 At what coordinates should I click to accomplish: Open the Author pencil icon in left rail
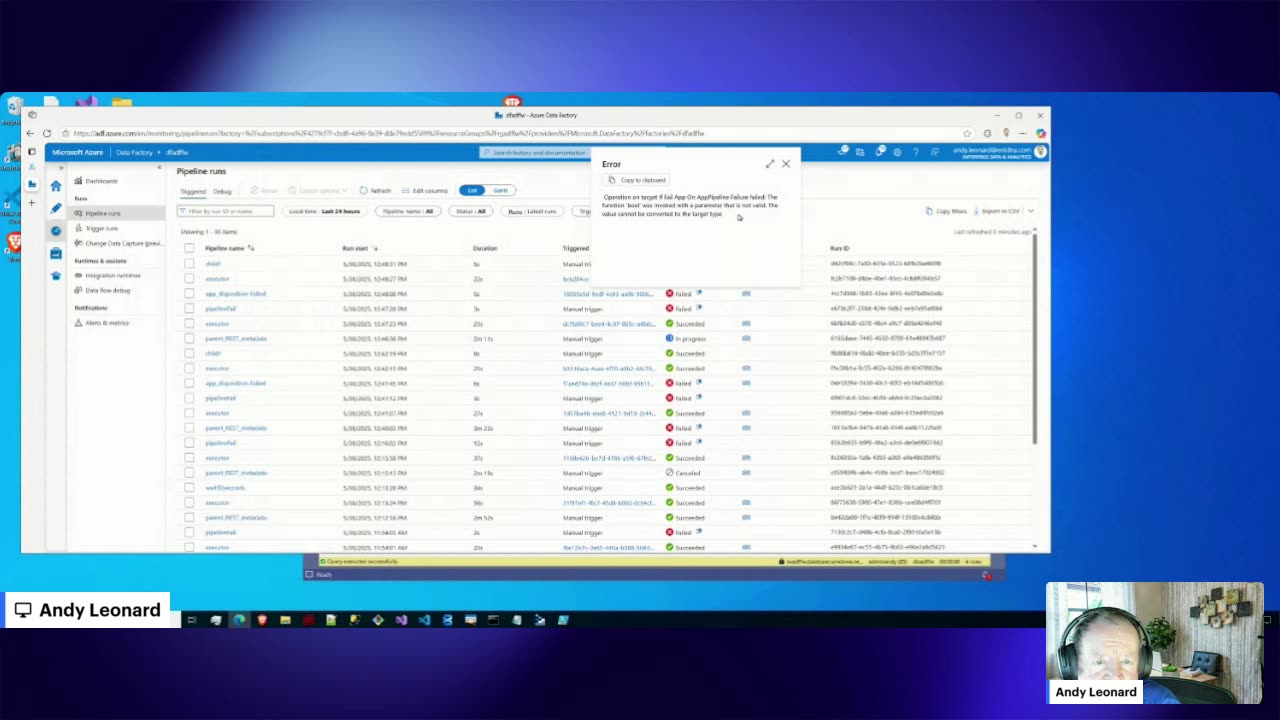(x=56, y=208)
